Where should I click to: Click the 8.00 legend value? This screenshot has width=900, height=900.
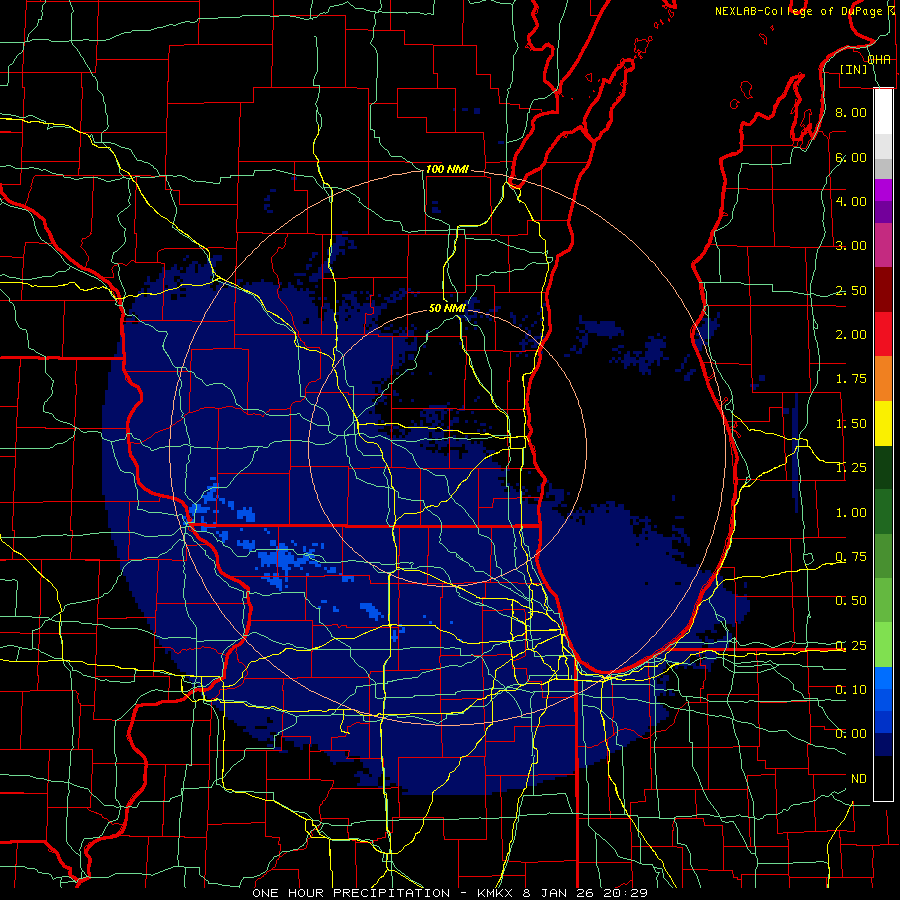[x=851, y=112]
